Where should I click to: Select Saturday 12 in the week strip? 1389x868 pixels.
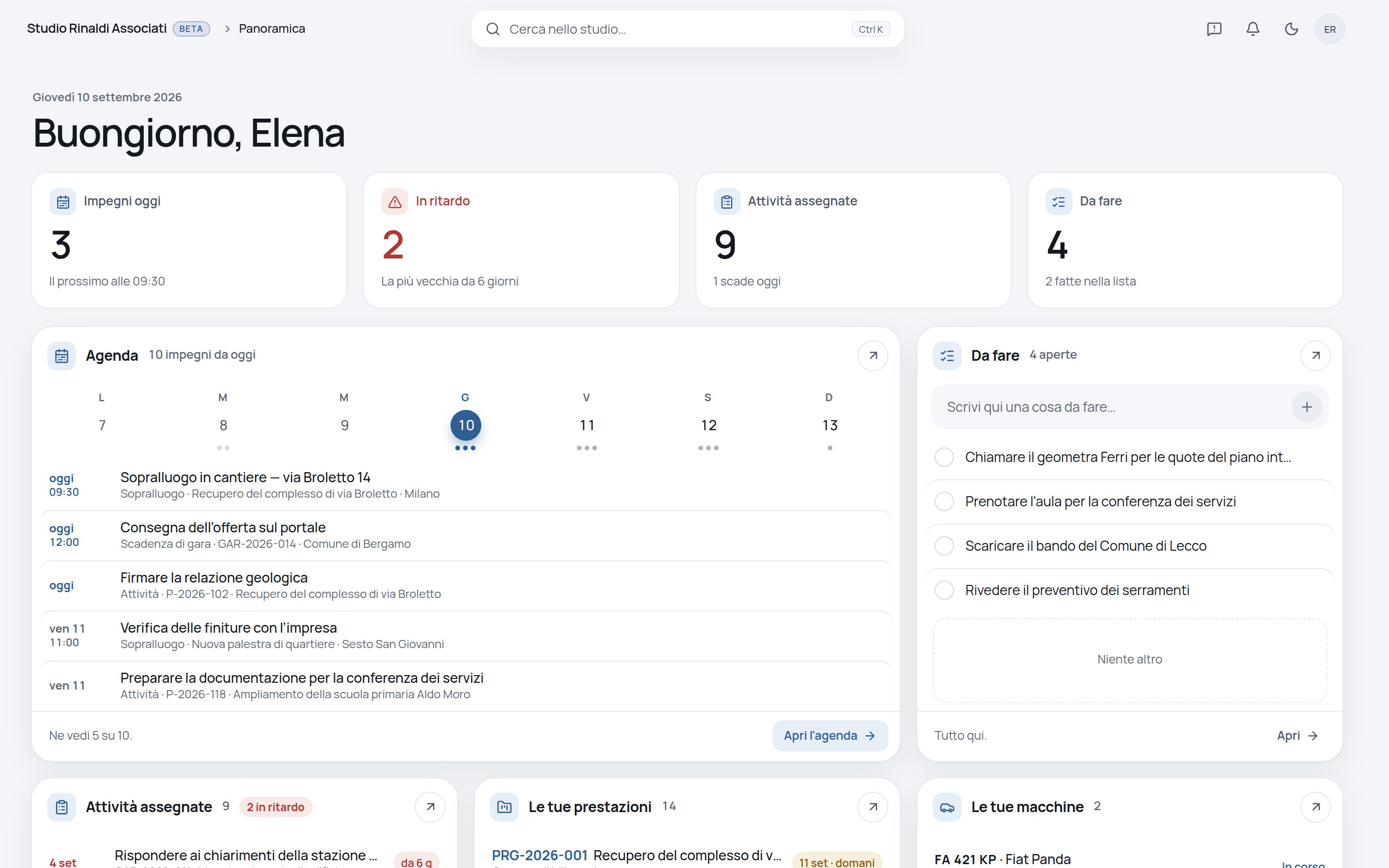coord(708,424)
